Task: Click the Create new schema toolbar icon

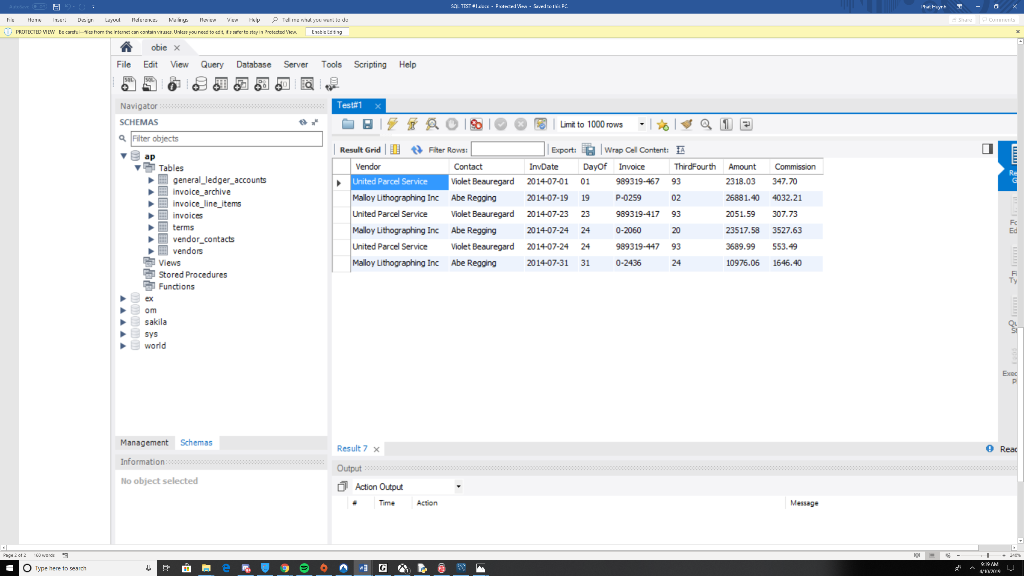Action: click(x=200, y=84)
